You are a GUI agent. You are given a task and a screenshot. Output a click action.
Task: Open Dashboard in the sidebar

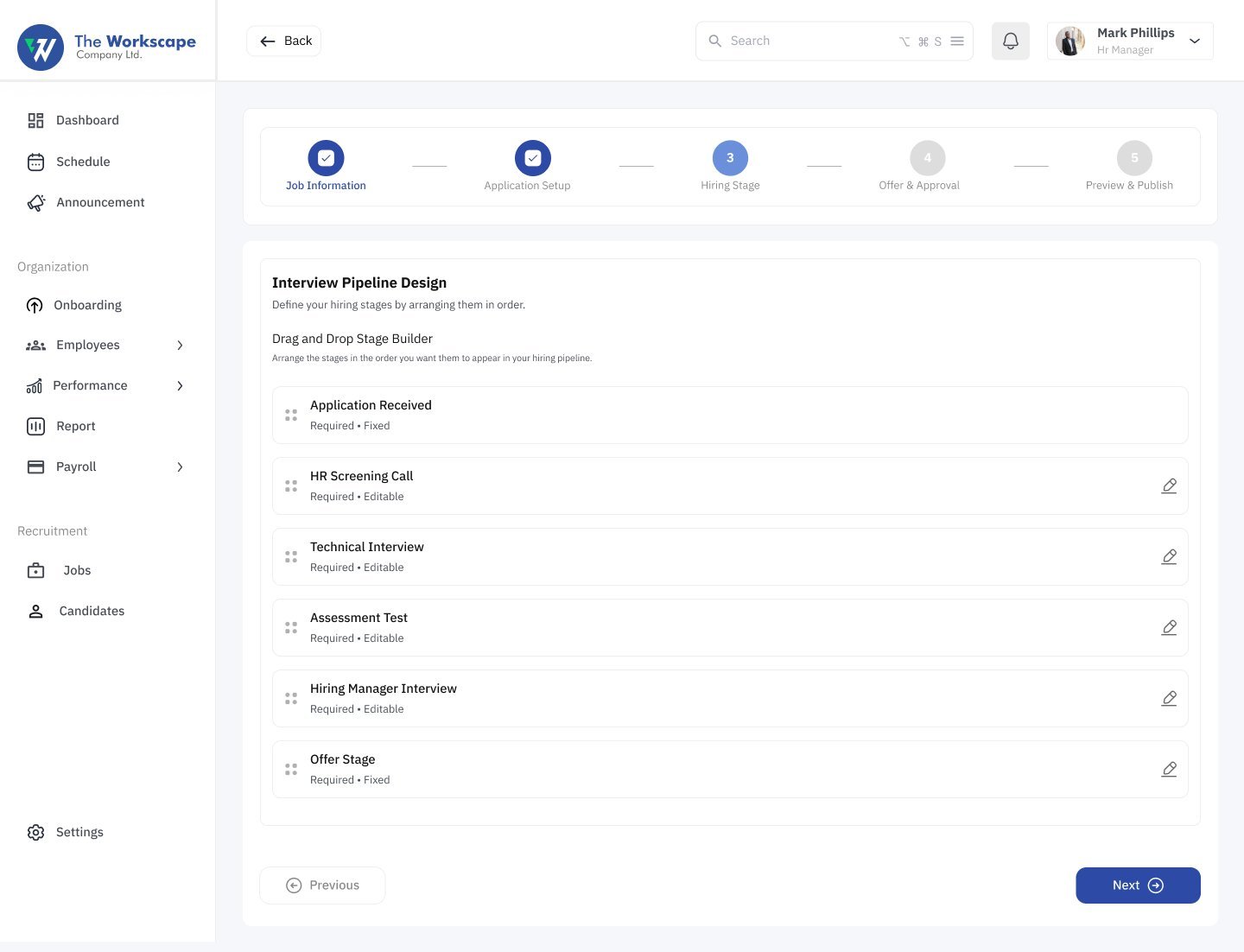point(73,120)
